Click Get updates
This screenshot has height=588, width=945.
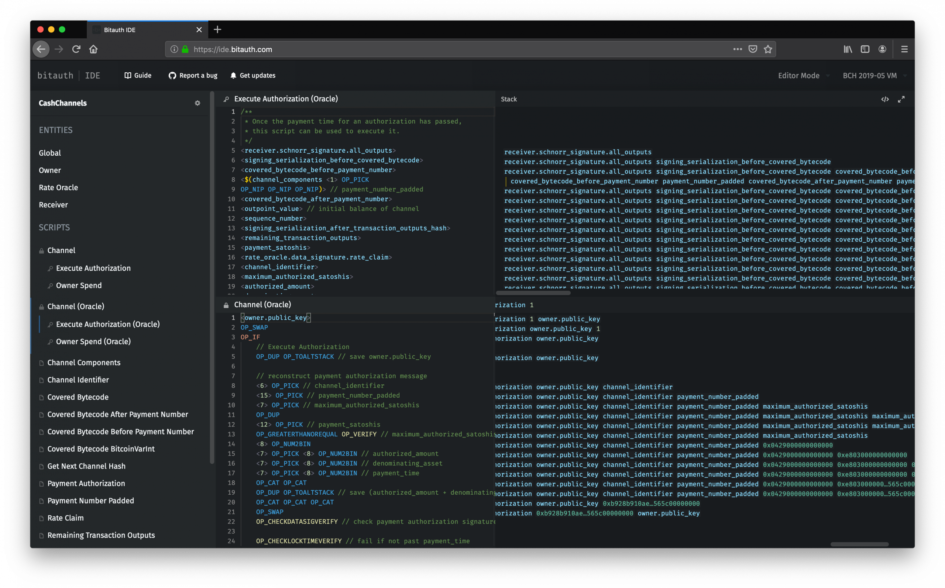click(x=253, y=75)
